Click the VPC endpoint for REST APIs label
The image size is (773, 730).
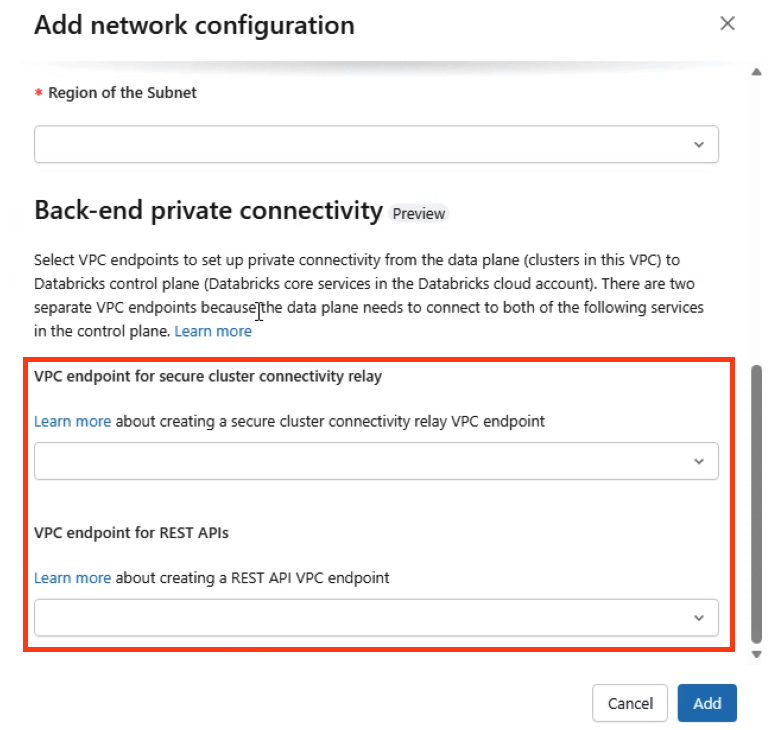[131, 533]
